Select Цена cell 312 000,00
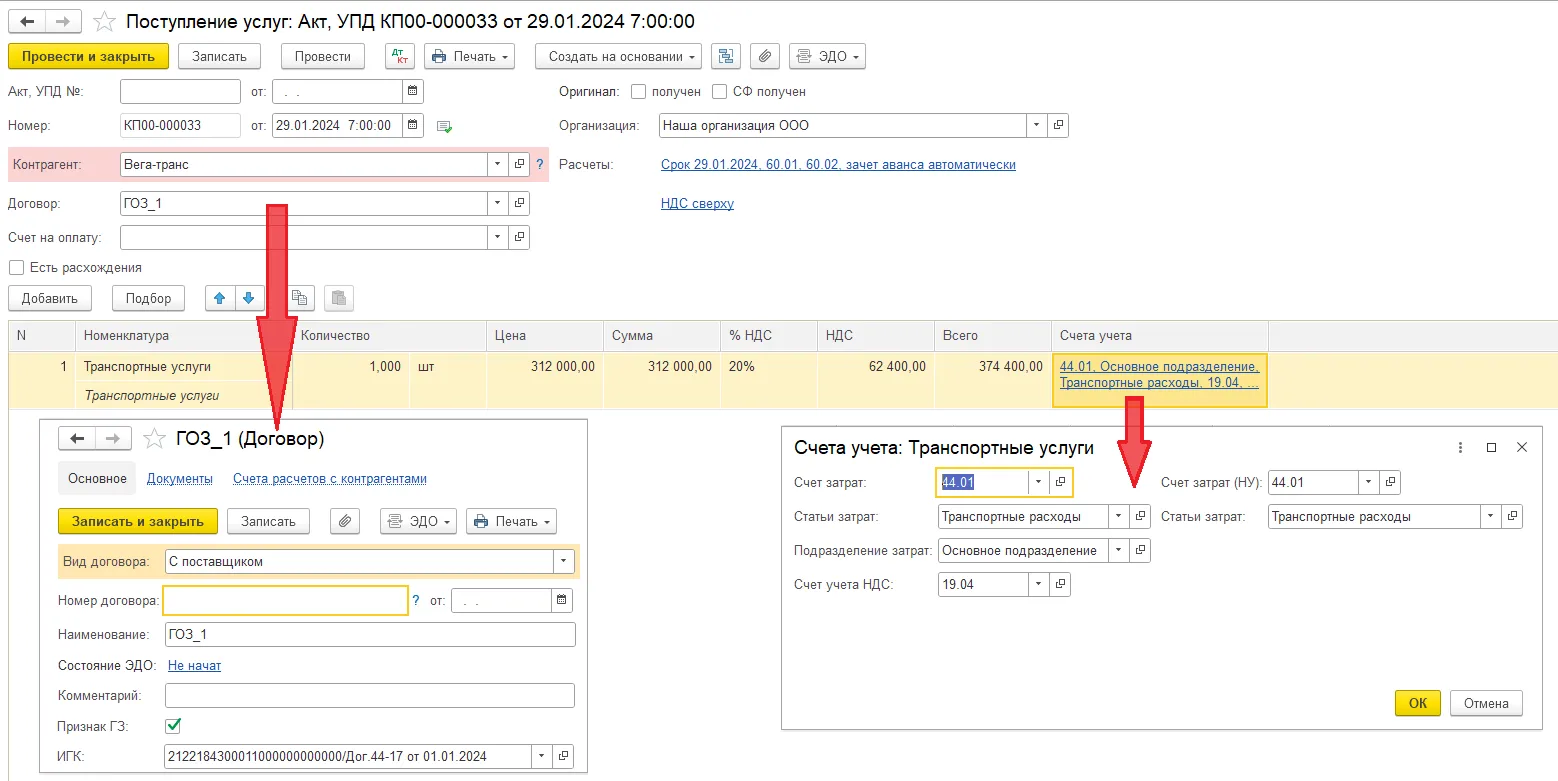The width and height of the screenshot is (1558, 781). [x=544, y=367]
